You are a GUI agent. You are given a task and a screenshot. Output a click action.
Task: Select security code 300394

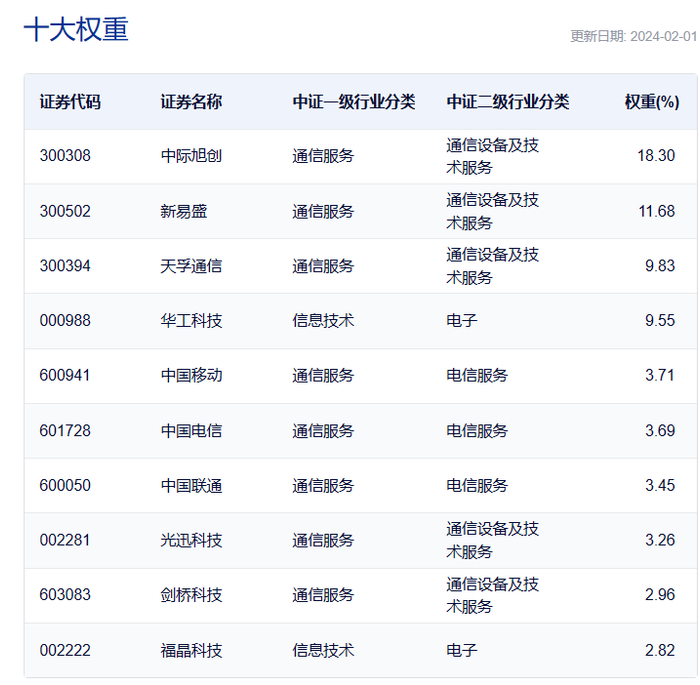(x=65, y=266)
